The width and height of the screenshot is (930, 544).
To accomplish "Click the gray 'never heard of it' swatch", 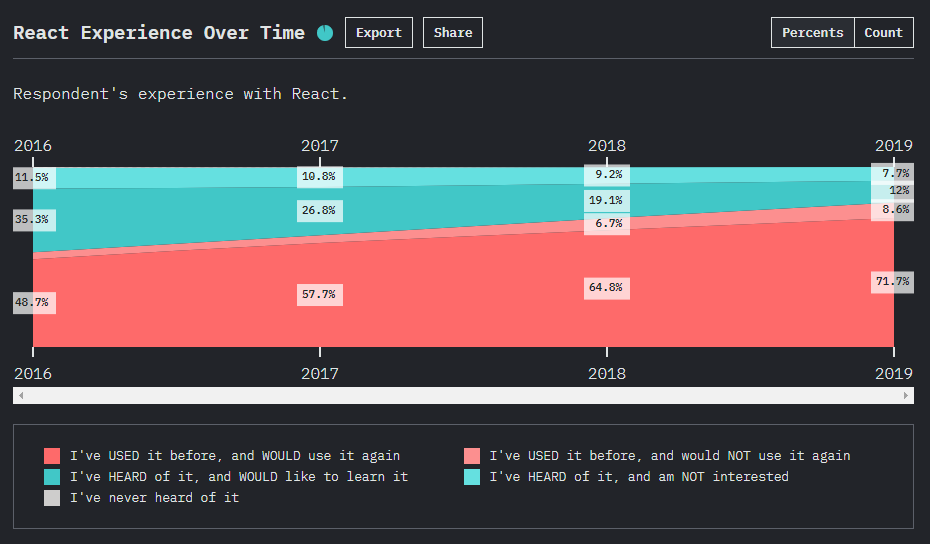I will [x=52, y=498].
